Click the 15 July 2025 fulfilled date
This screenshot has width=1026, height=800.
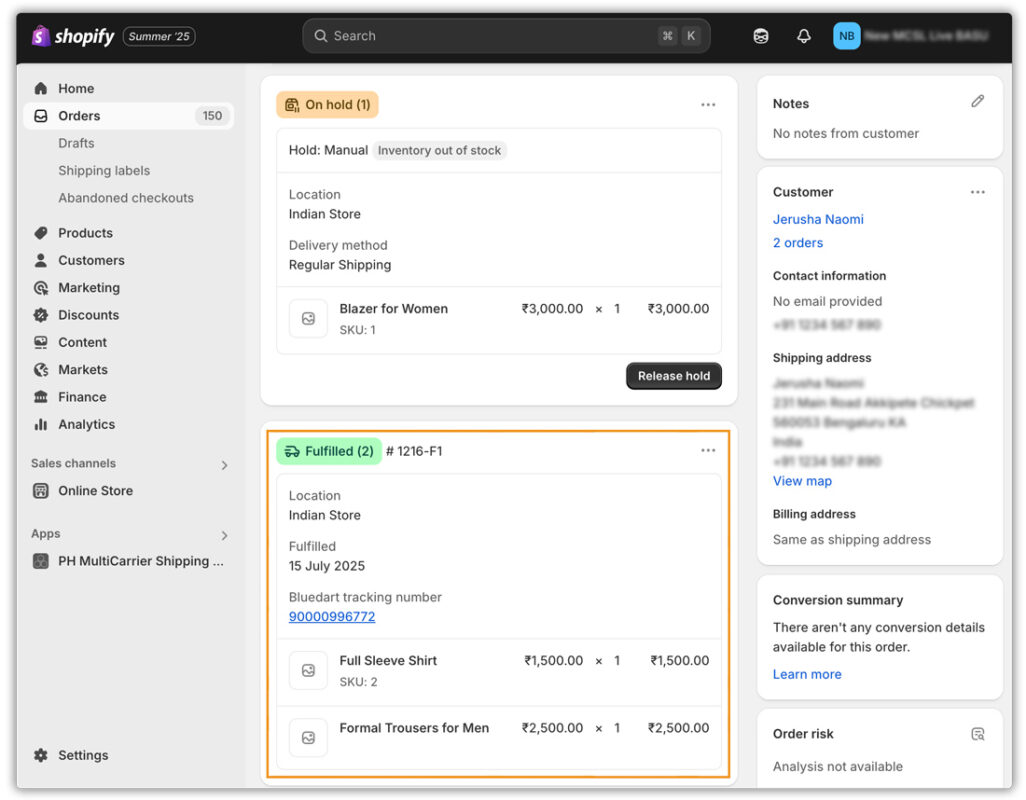click(x=327, y=566)
